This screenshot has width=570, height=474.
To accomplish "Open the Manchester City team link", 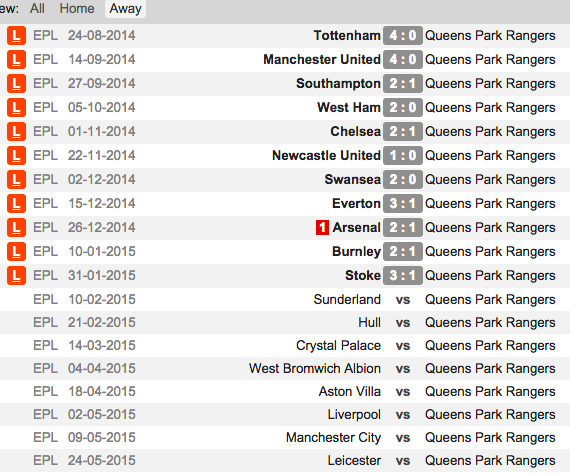I will coord(333,438).
